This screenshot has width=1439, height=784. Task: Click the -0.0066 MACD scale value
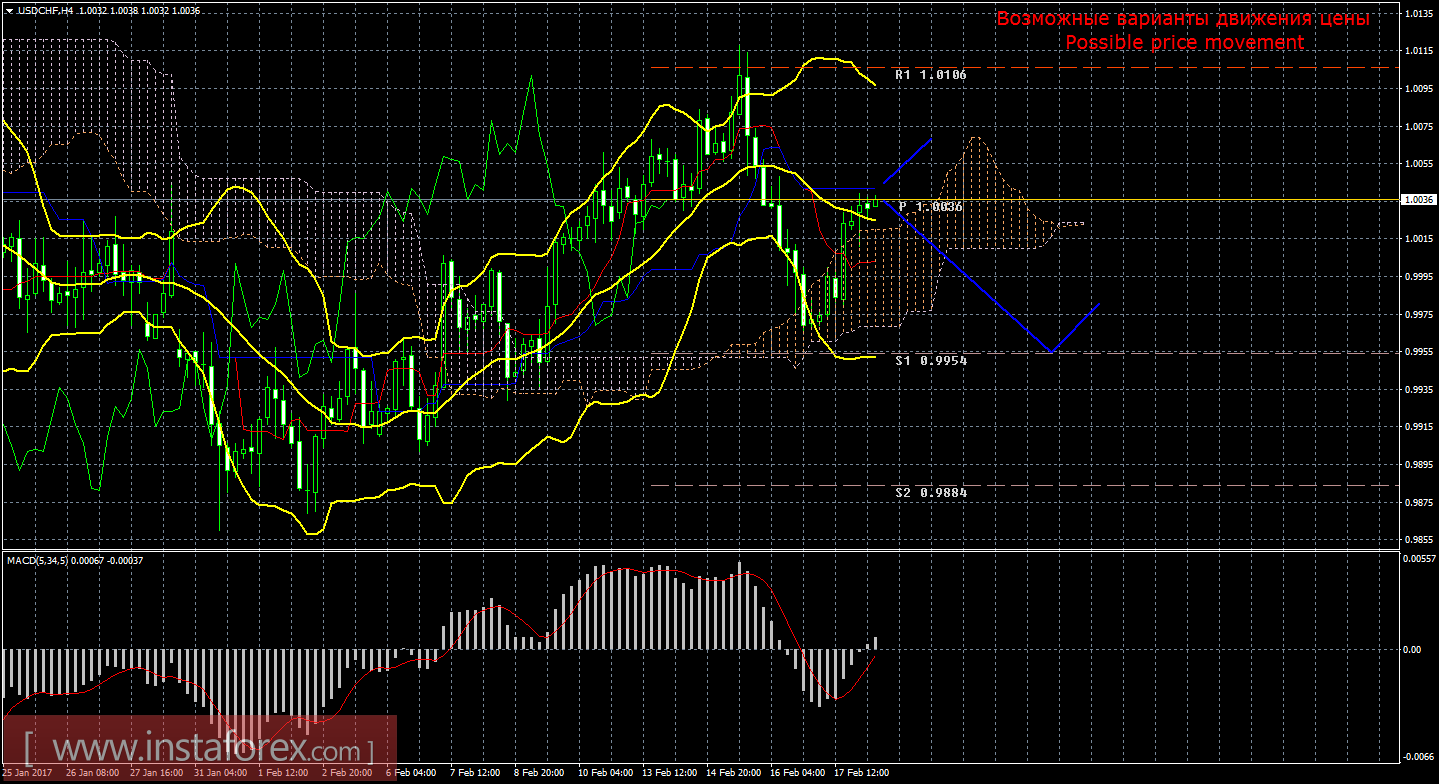pyautogui.click(x=1419, y=756)
